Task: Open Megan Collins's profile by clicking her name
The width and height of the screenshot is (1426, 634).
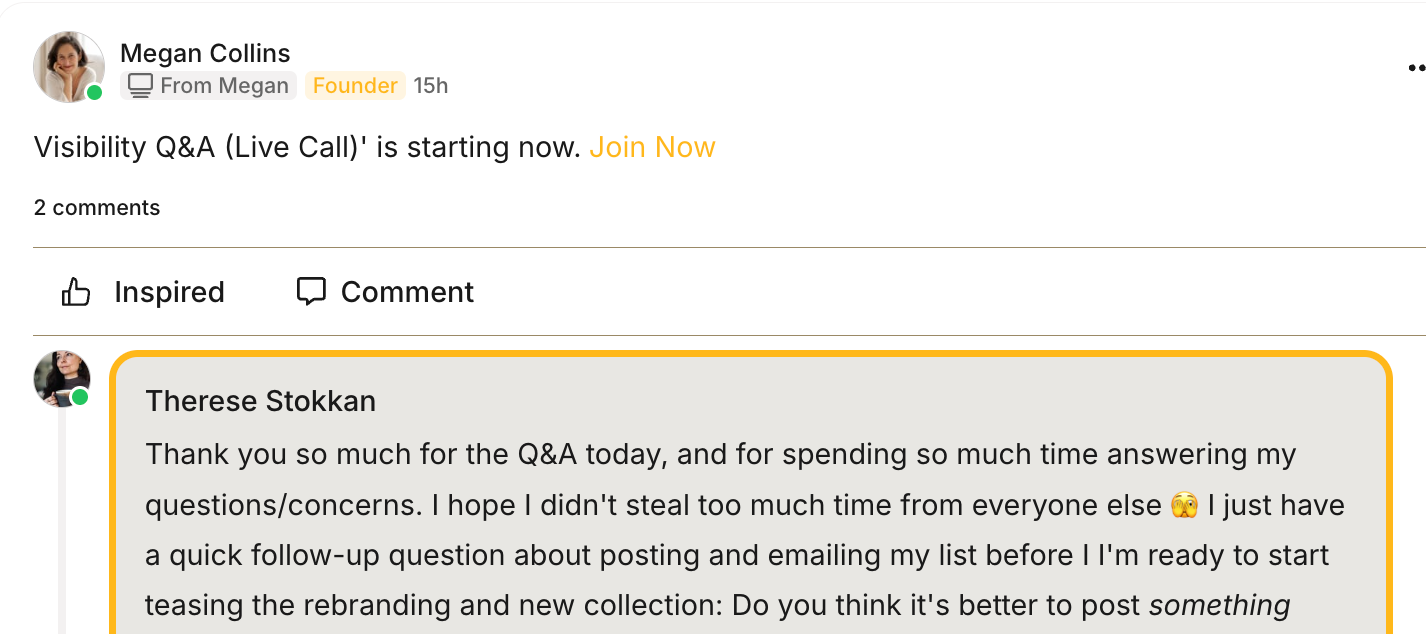Action: (x=205, y=52)
